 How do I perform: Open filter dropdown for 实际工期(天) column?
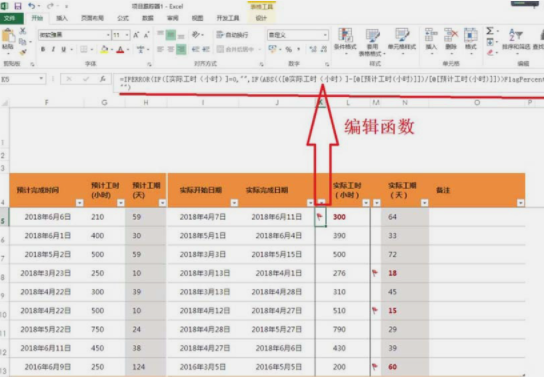click(425, 203)
